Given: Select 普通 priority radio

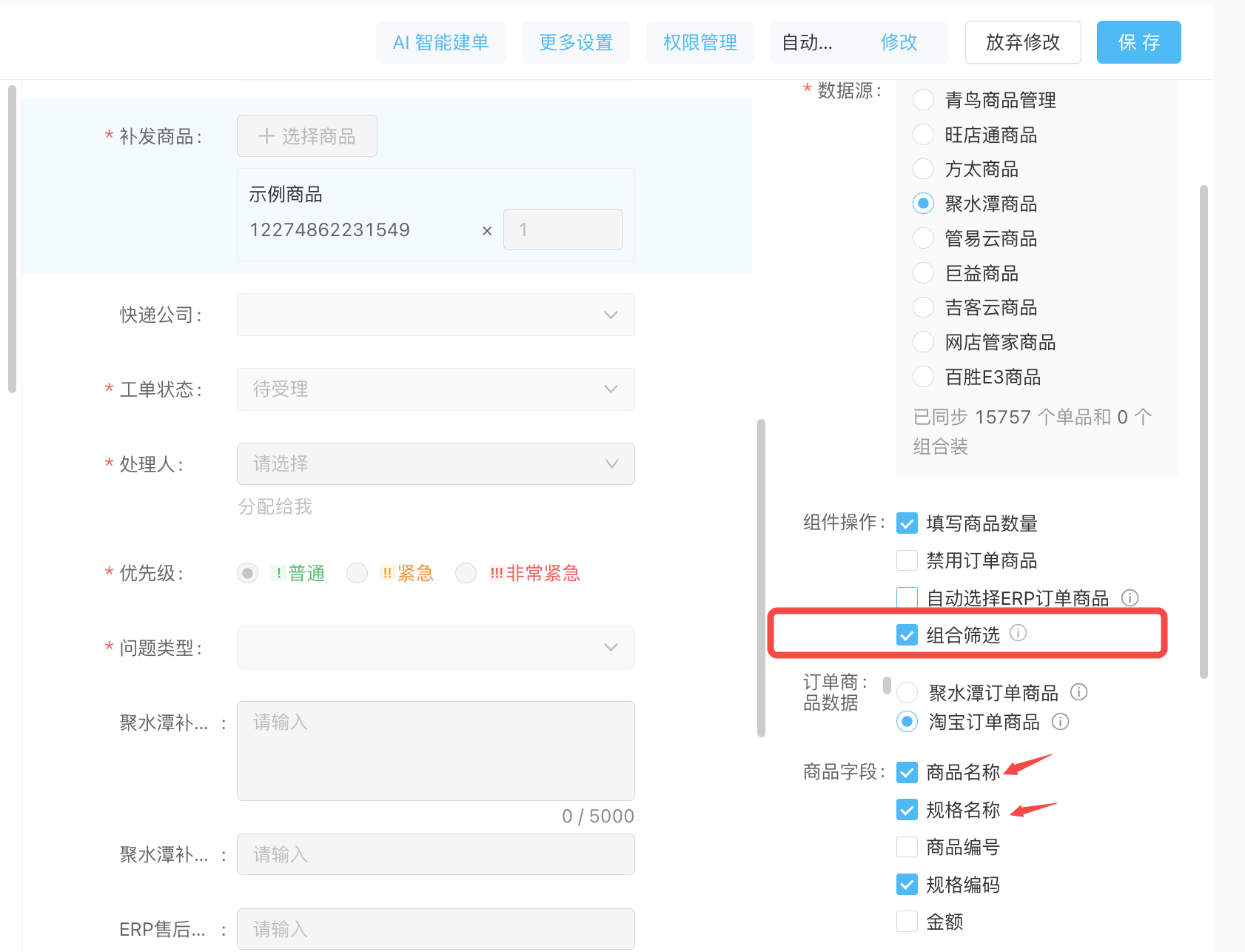Looking at the screenshot, I should click(x=248, y=573).
